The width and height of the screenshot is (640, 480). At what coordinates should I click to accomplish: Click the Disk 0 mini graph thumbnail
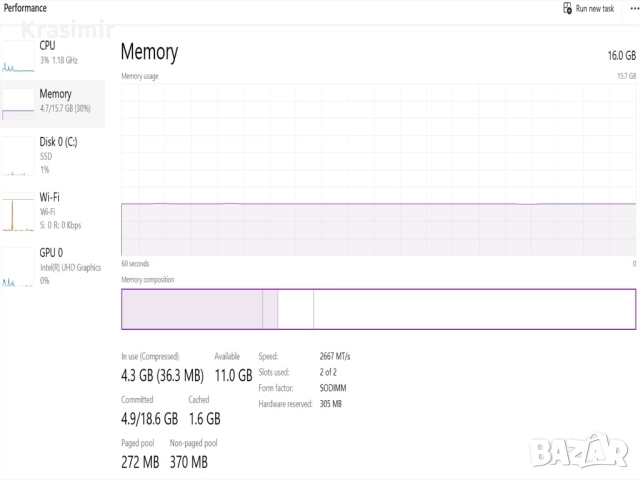18,155
